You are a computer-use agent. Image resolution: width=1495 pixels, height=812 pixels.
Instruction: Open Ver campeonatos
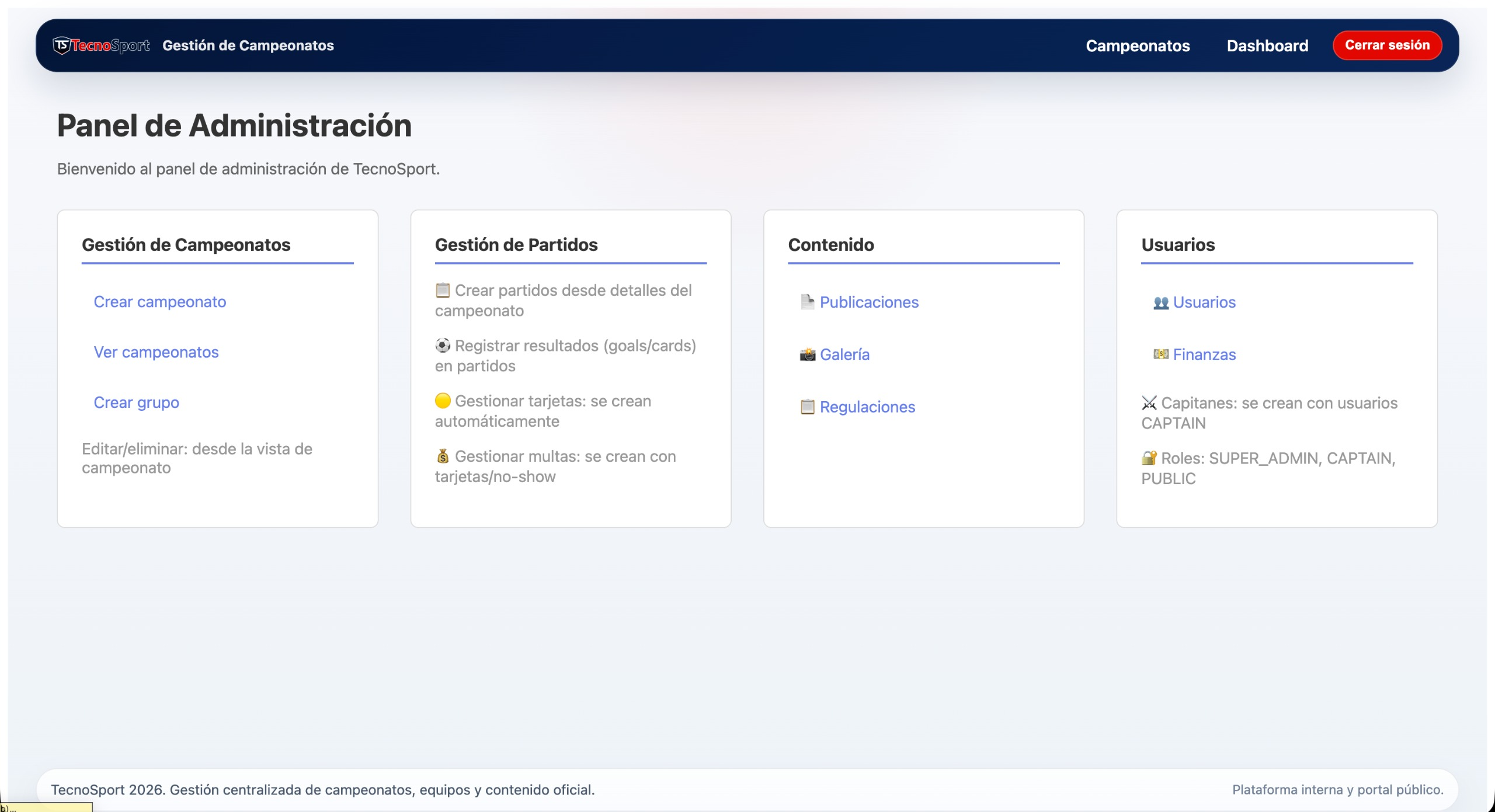(156, 352)
